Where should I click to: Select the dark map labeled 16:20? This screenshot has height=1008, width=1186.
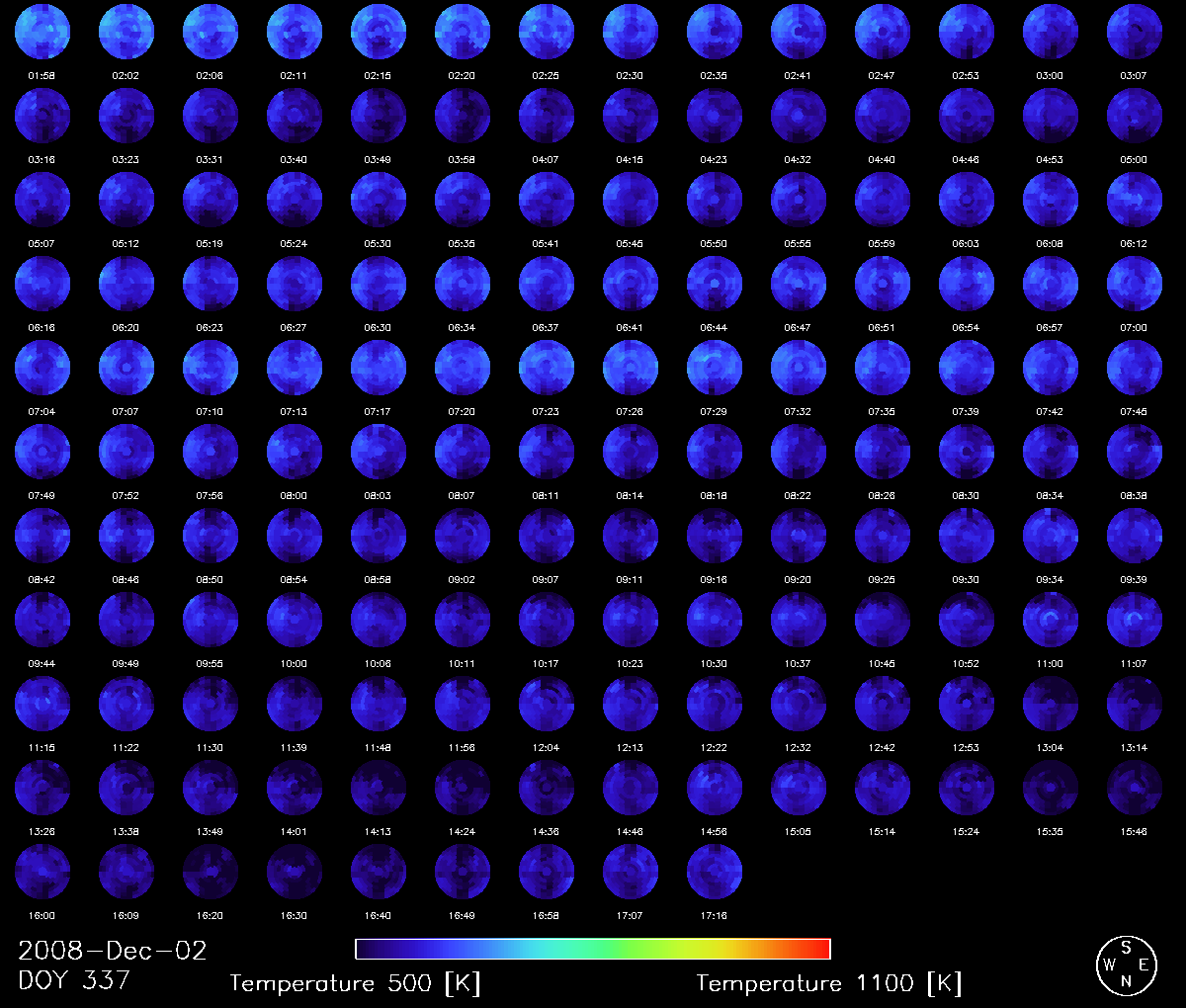(x=211, y=872)
